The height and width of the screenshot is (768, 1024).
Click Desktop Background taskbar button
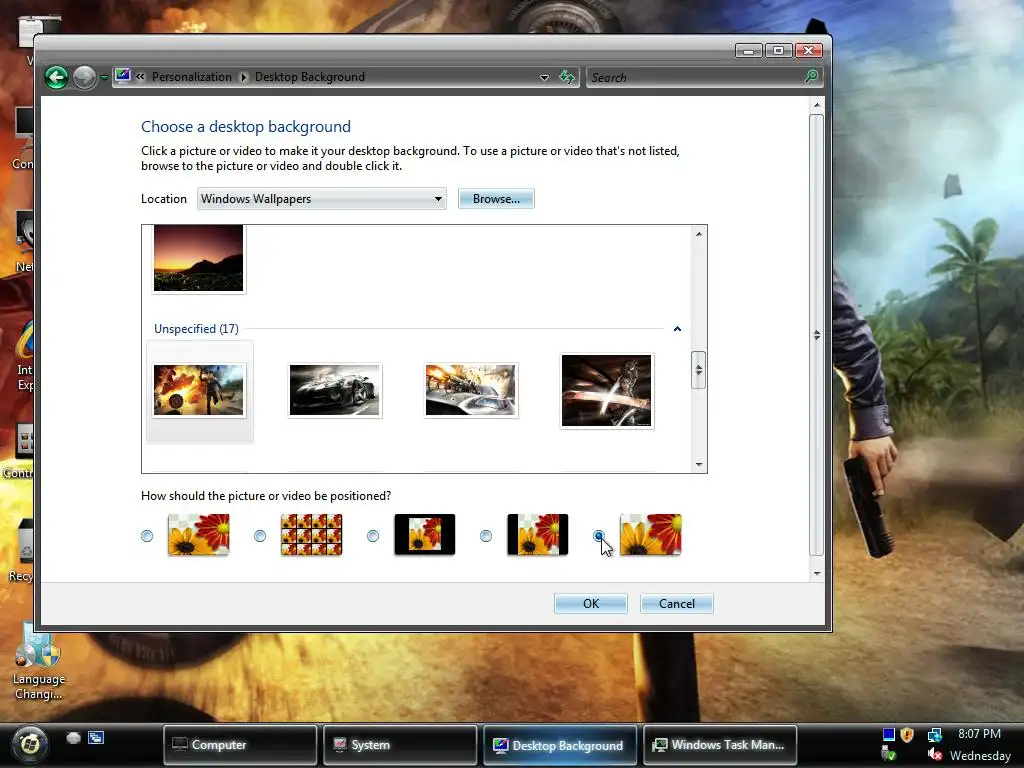pyautogui.click(x=560, y=744)
